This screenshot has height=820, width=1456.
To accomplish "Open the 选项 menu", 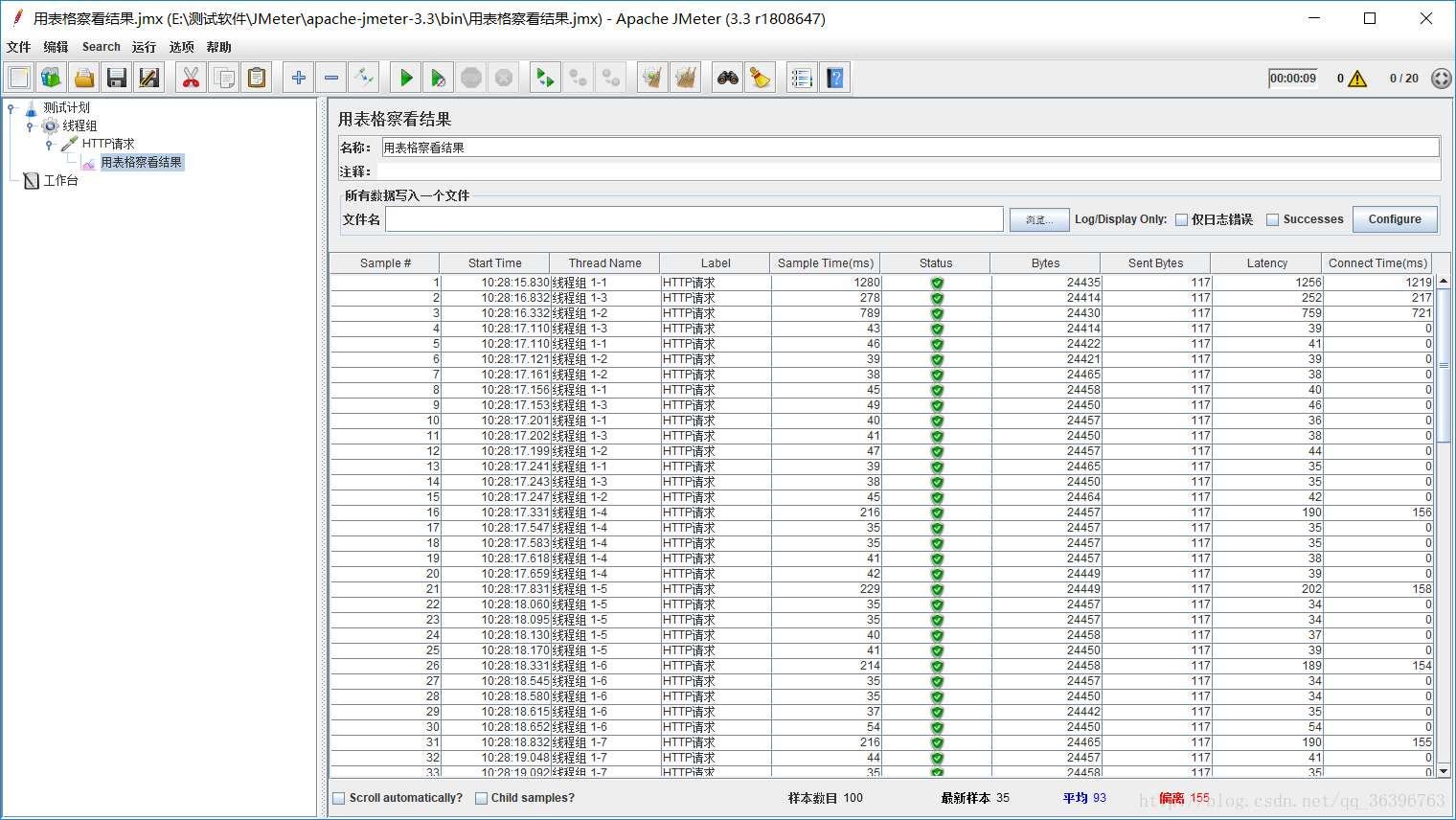I will (x=181, y=47).
